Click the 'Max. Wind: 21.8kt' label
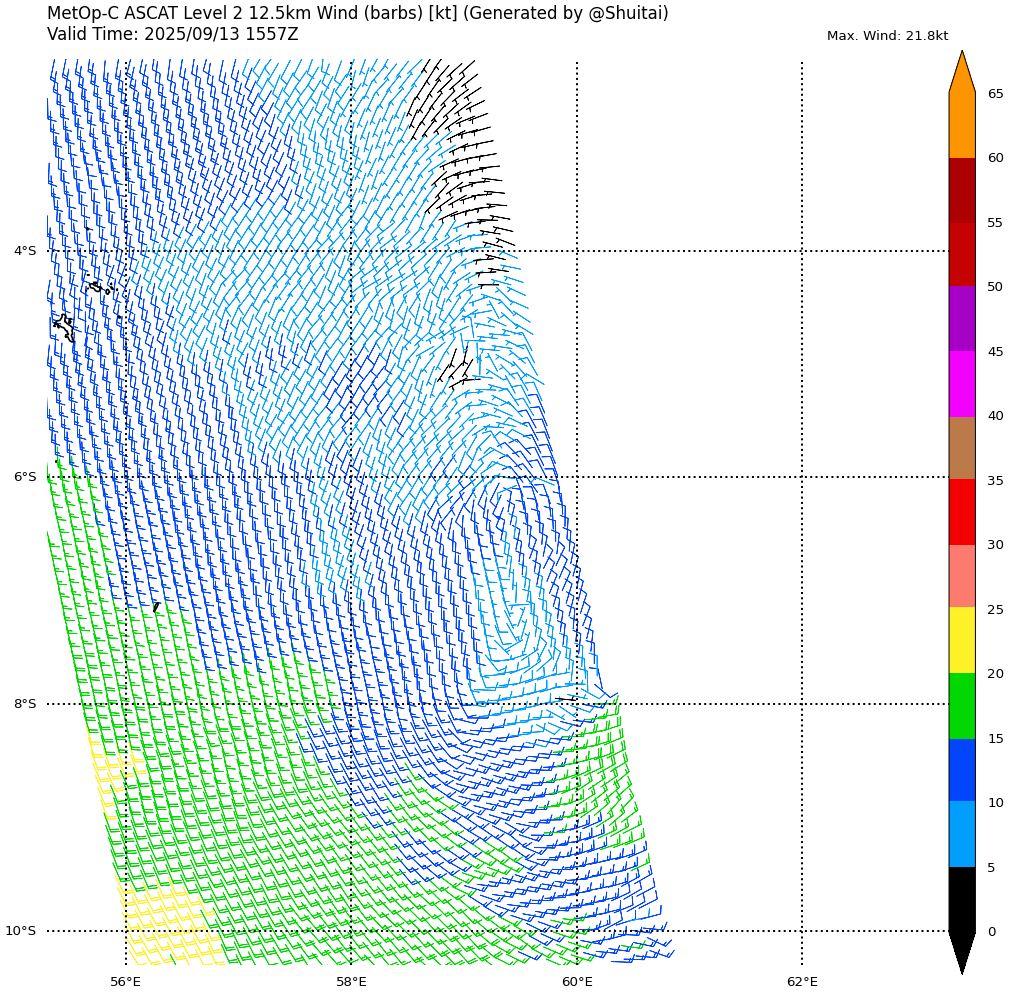Image resolution: width=1009 pixels, height=993 pixels. click(x=887, y=36)
